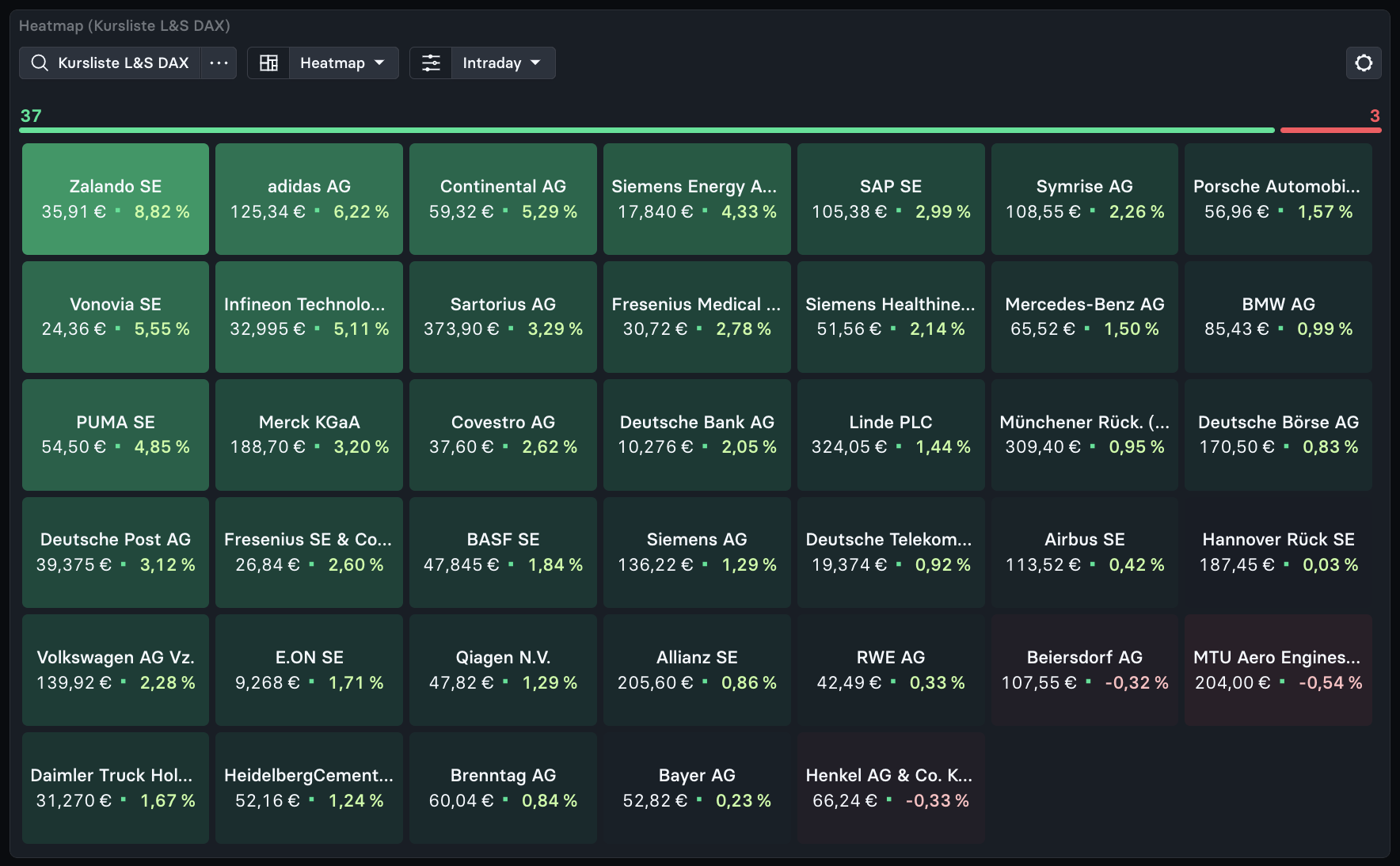Click the Symrise AG tile
Screen dimensions: 1400x866
(1085, 199)
